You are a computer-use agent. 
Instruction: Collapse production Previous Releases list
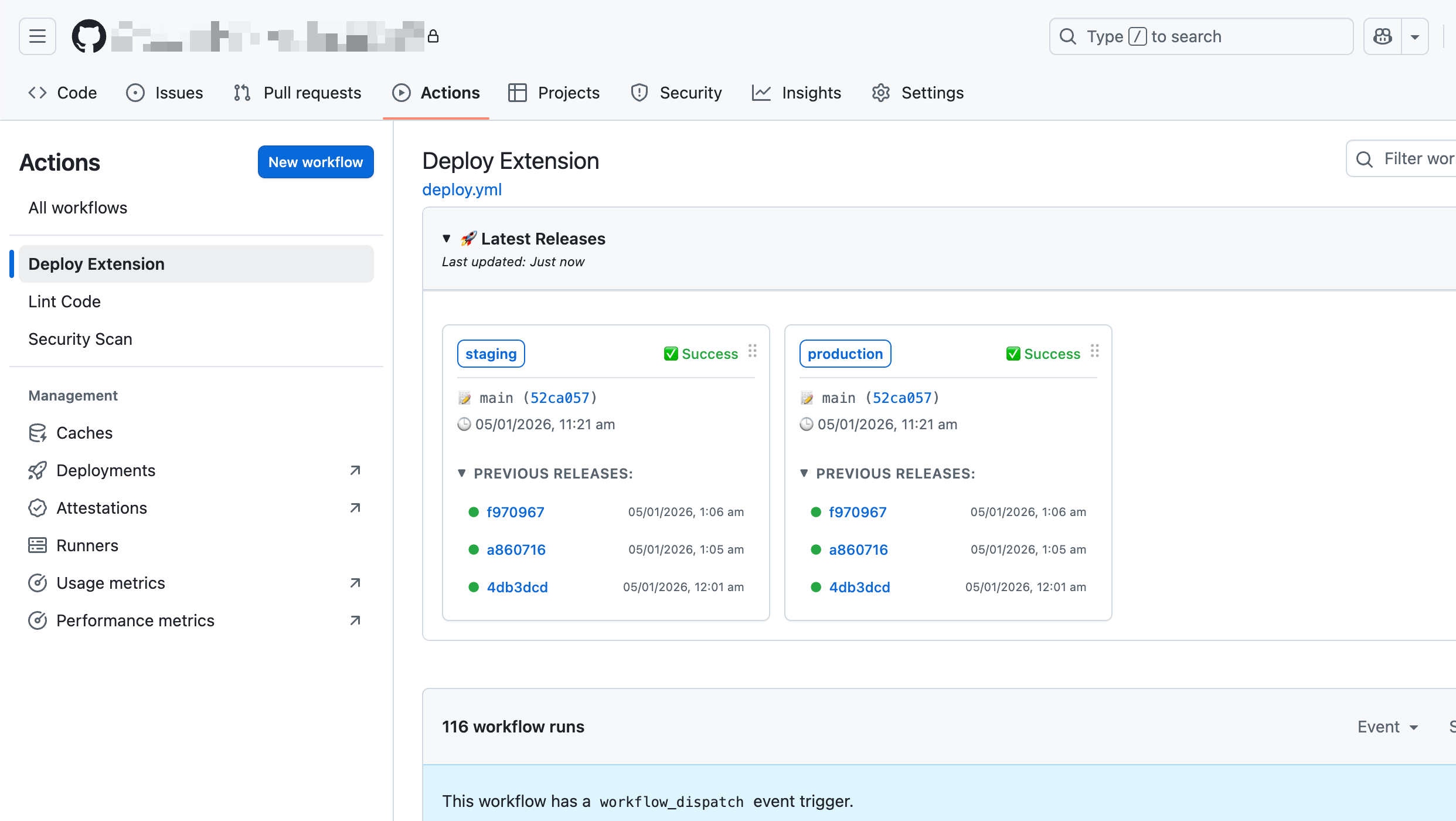click(804, 473)
